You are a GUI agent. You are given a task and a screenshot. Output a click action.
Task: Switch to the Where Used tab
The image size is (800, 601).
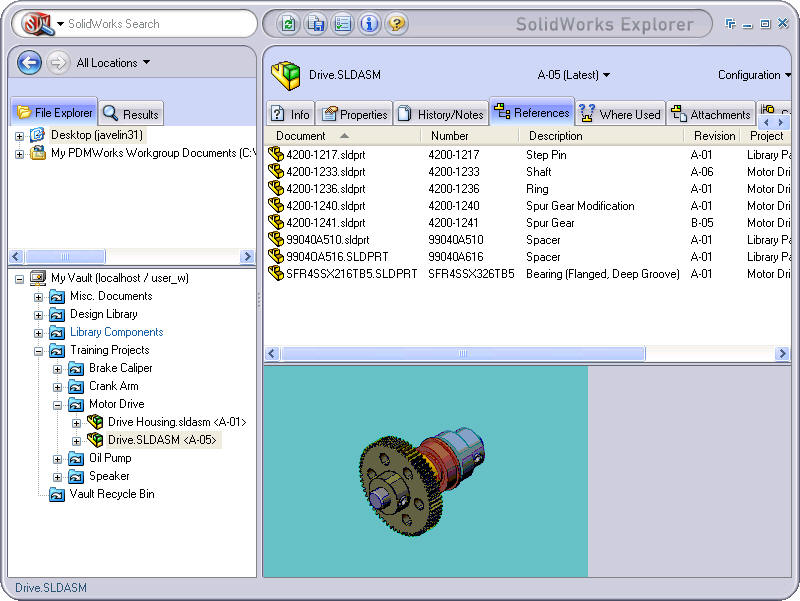click(x=619, y=114)
